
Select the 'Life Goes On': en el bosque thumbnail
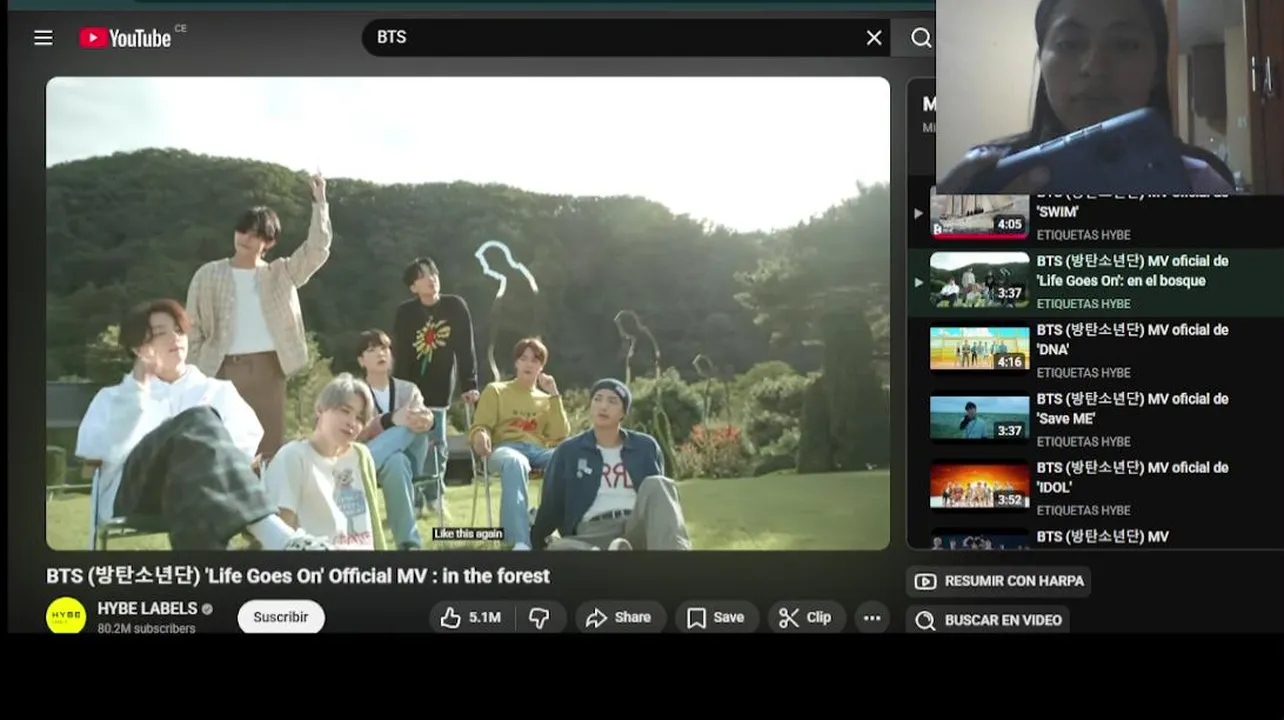[x=979, y=281]
